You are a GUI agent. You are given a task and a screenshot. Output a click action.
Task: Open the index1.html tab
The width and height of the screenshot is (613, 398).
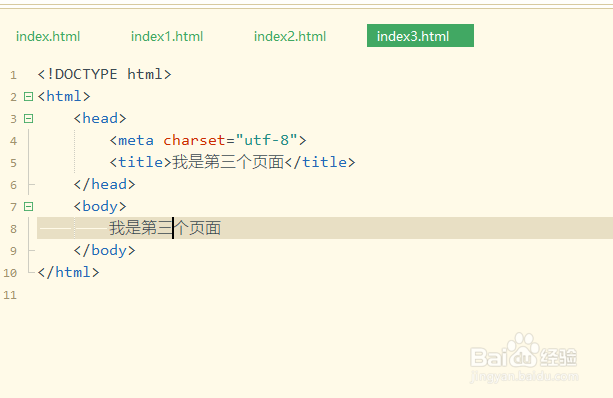pyautogui.click(x=167, y=36)
